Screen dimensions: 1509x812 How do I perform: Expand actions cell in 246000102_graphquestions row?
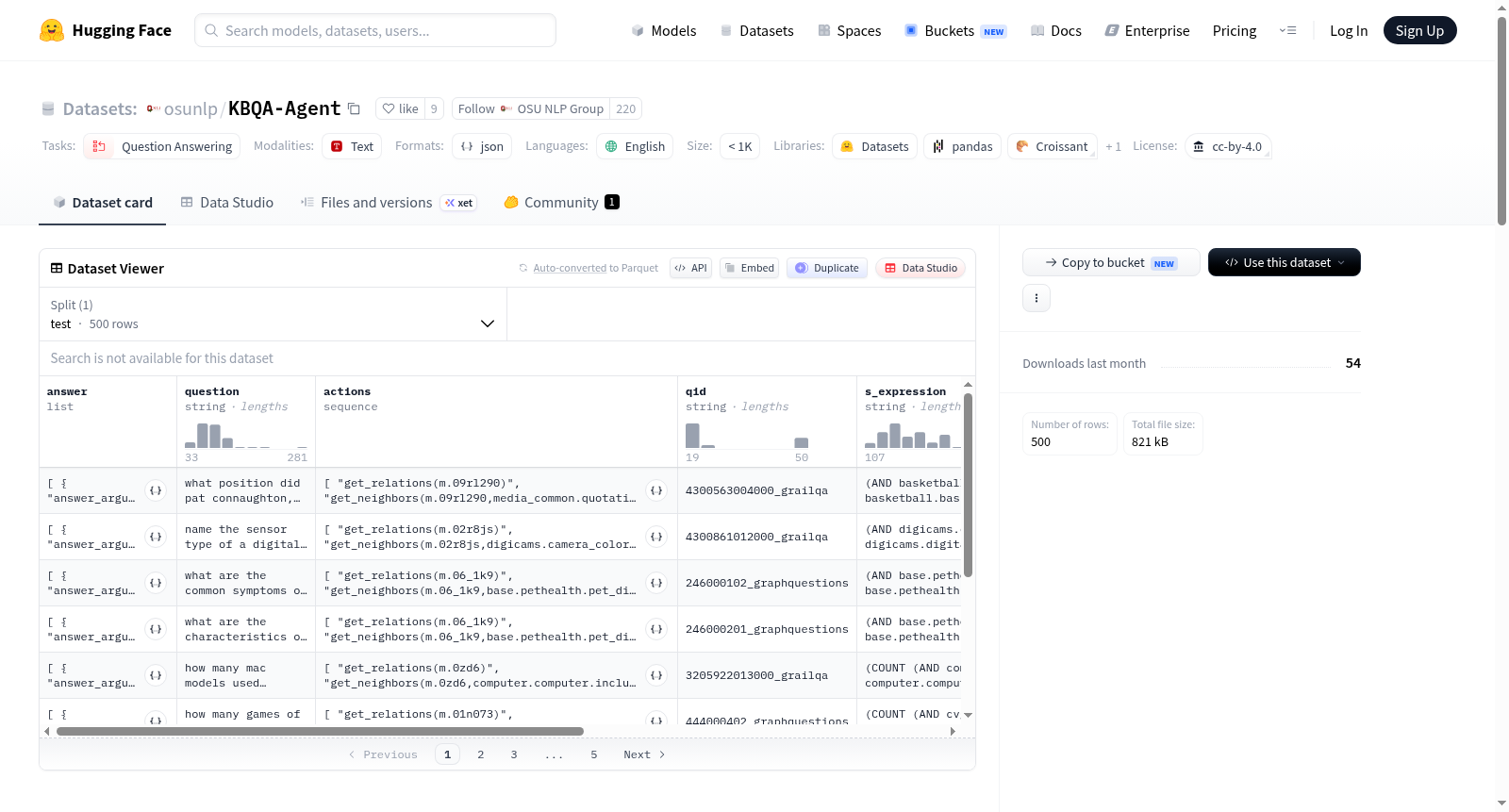click(x=656, y=583)
